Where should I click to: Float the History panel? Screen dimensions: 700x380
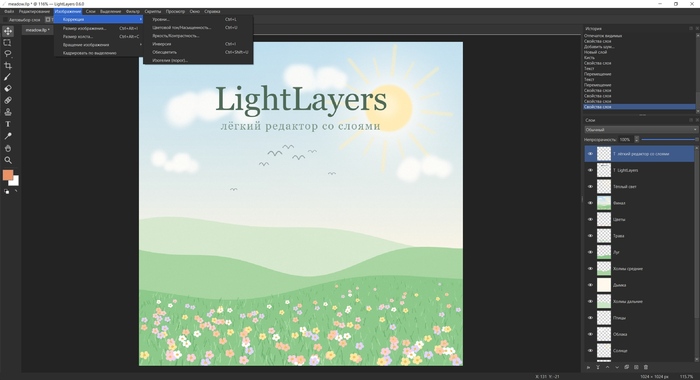point(691,28)
